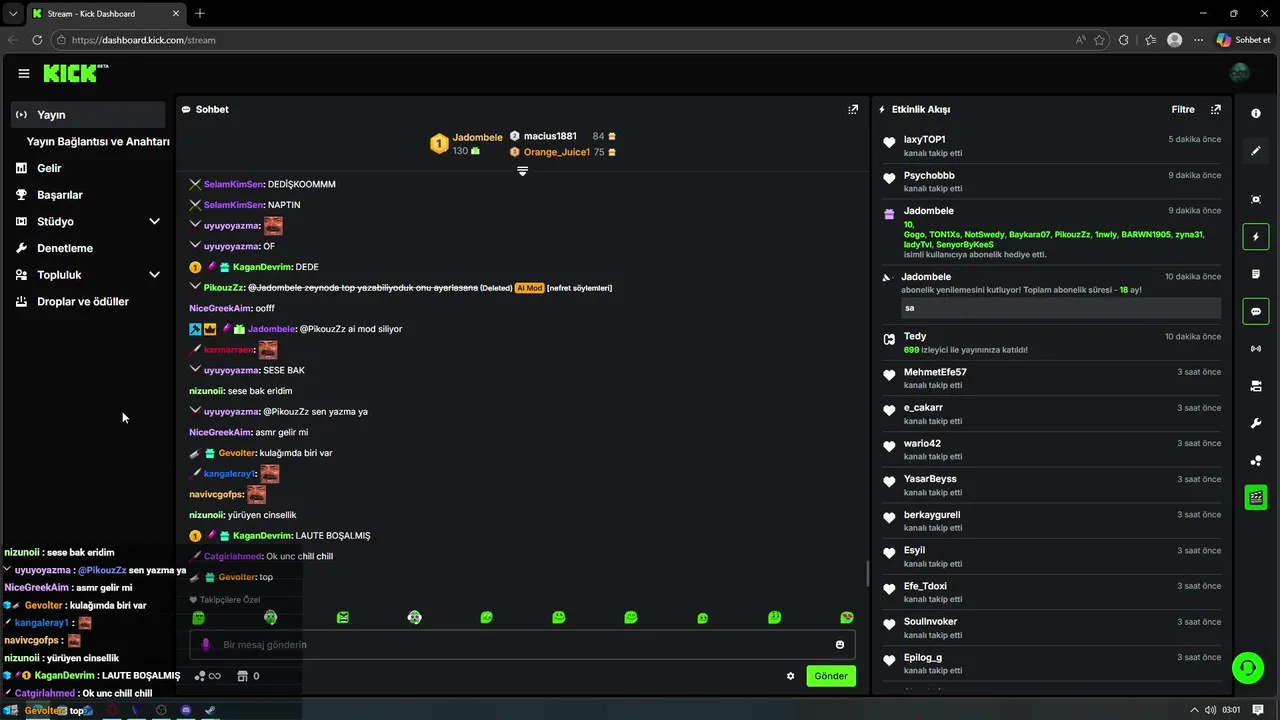Open the Denetleme page
This screenshot has width=1280, height=720.
coord(64,248)
